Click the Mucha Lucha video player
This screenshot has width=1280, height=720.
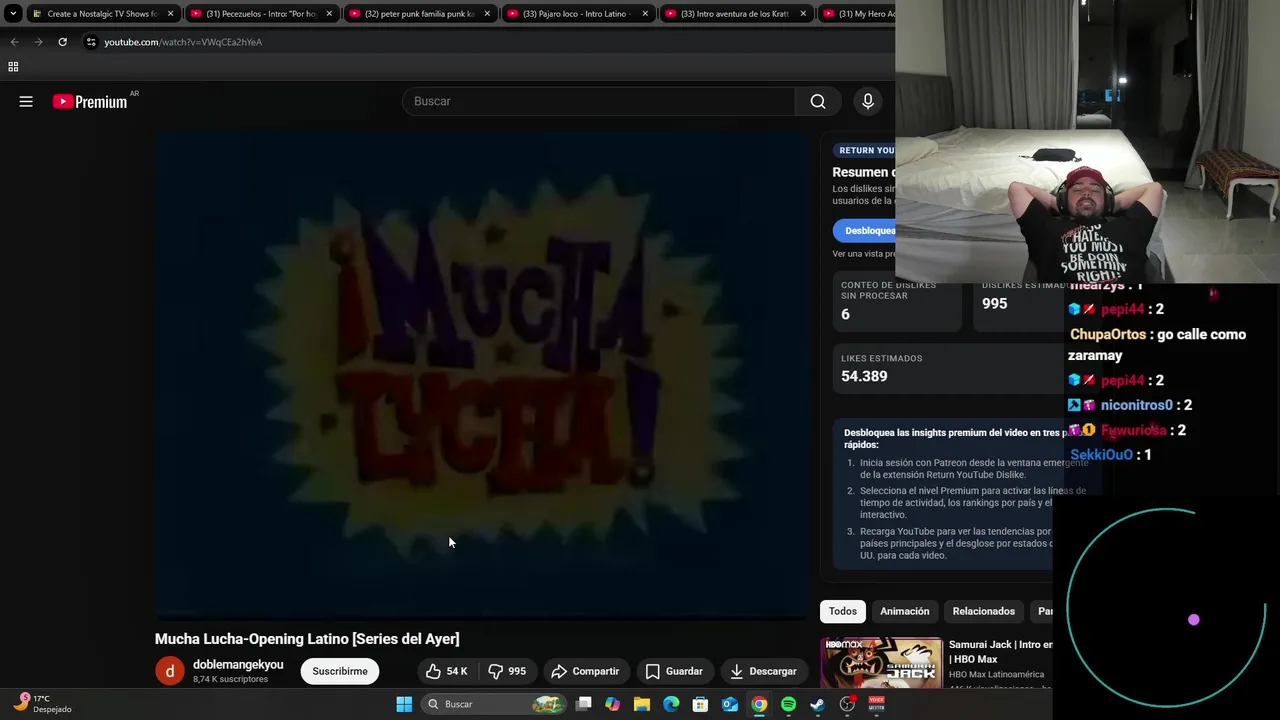point(482,376)
